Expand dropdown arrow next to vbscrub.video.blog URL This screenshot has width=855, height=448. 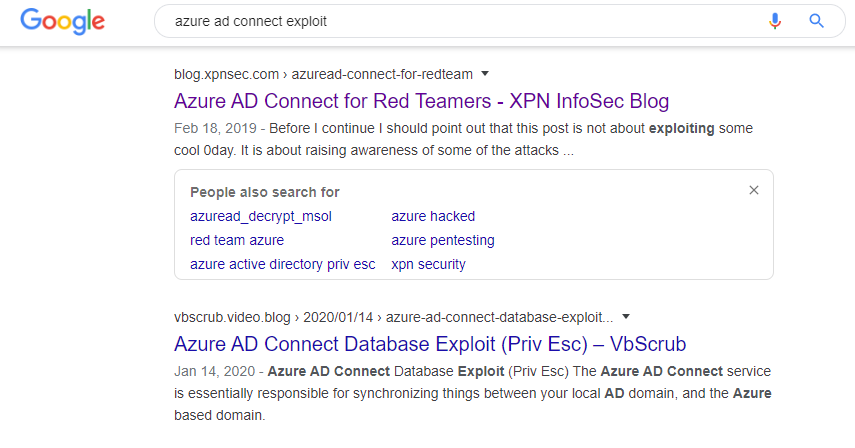[x=626, y=317]
